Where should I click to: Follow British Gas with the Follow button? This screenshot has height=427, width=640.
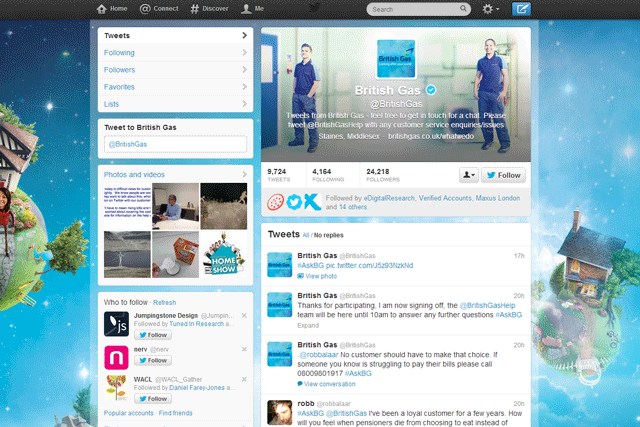coord(503,175)
